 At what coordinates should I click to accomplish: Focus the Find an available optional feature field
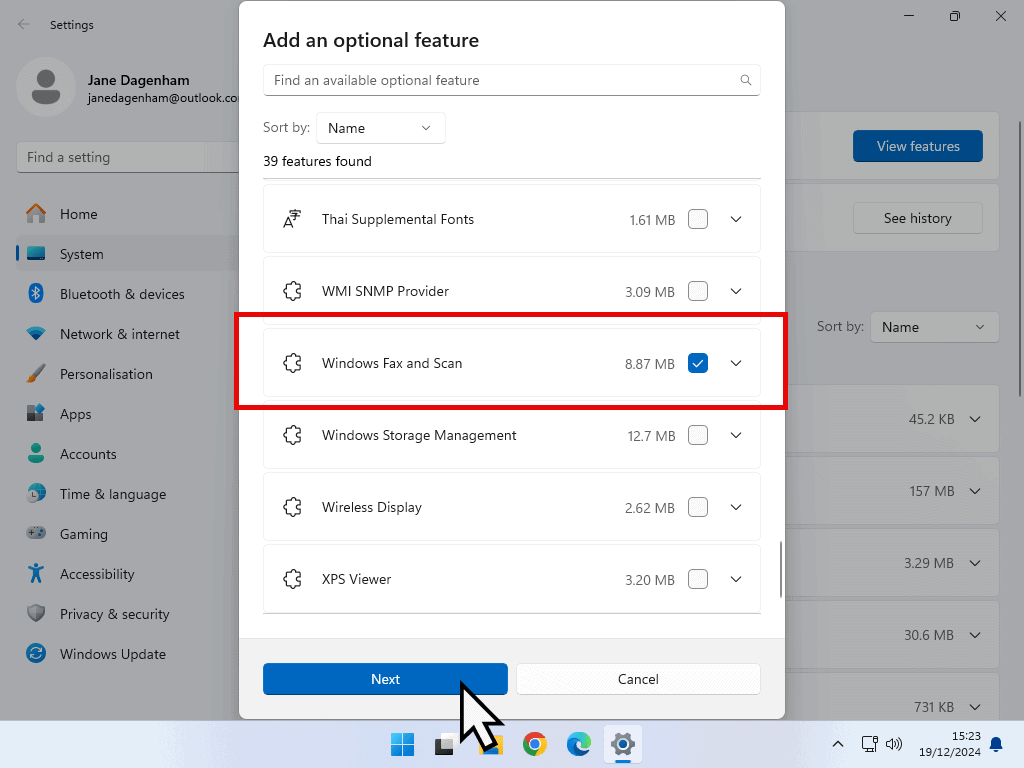click(511, 80)
